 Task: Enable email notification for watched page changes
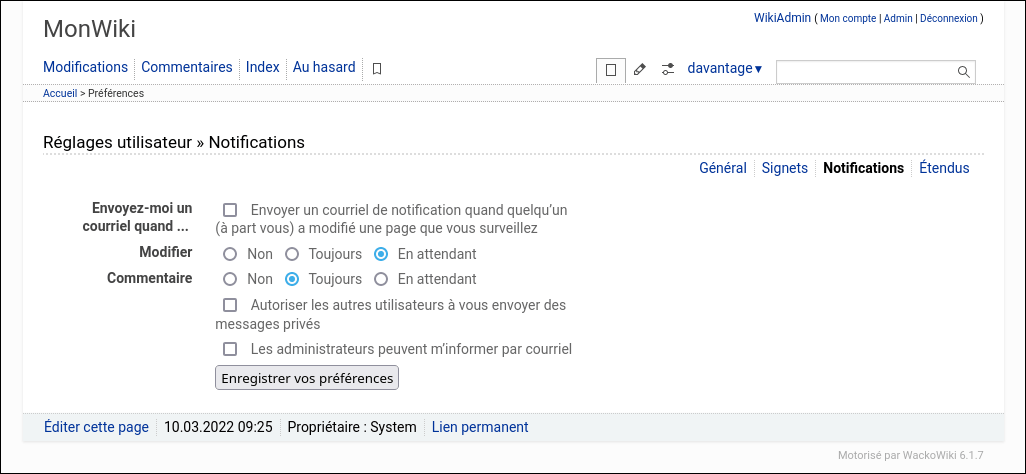point(230,210)
